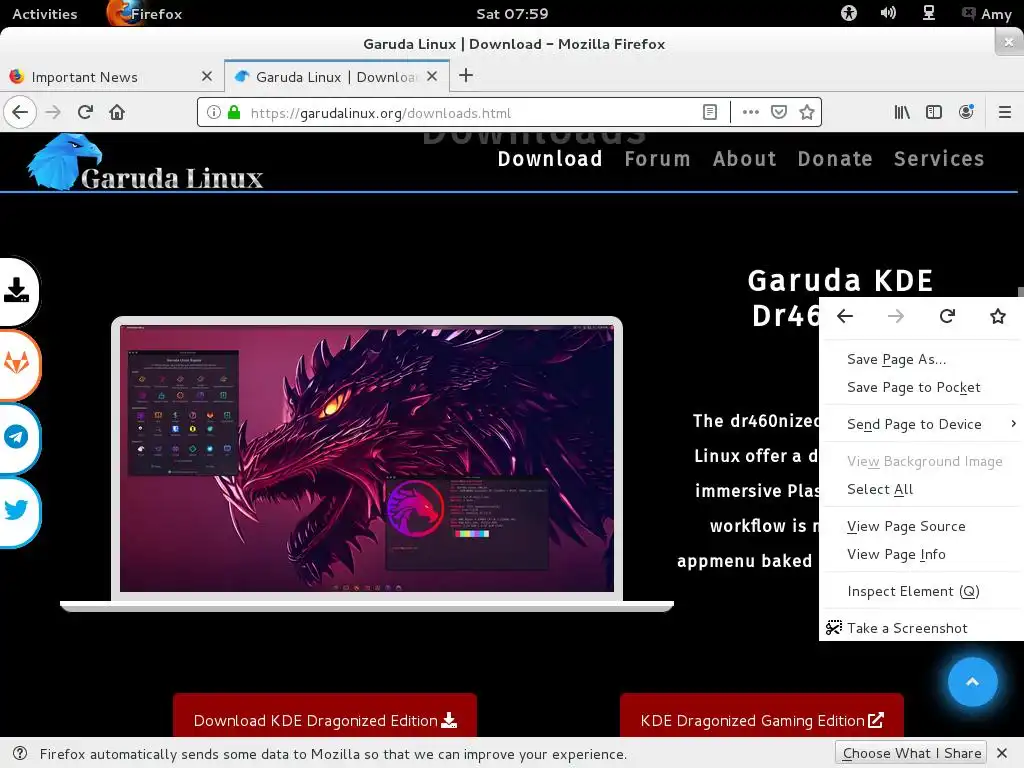Screen dimensions: 1024x768
Task: Click the greyed Forward arrow in browser toolbar
Action: pos(53,112)
